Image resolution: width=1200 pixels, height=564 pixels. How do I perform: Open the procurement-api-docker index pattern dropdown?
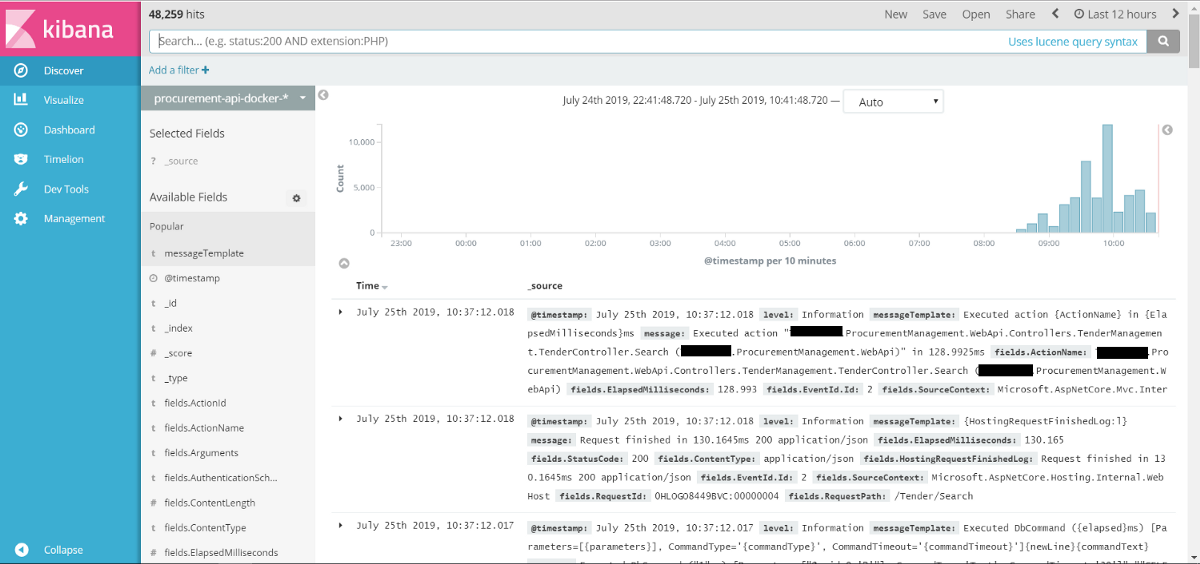click(228, 98)
